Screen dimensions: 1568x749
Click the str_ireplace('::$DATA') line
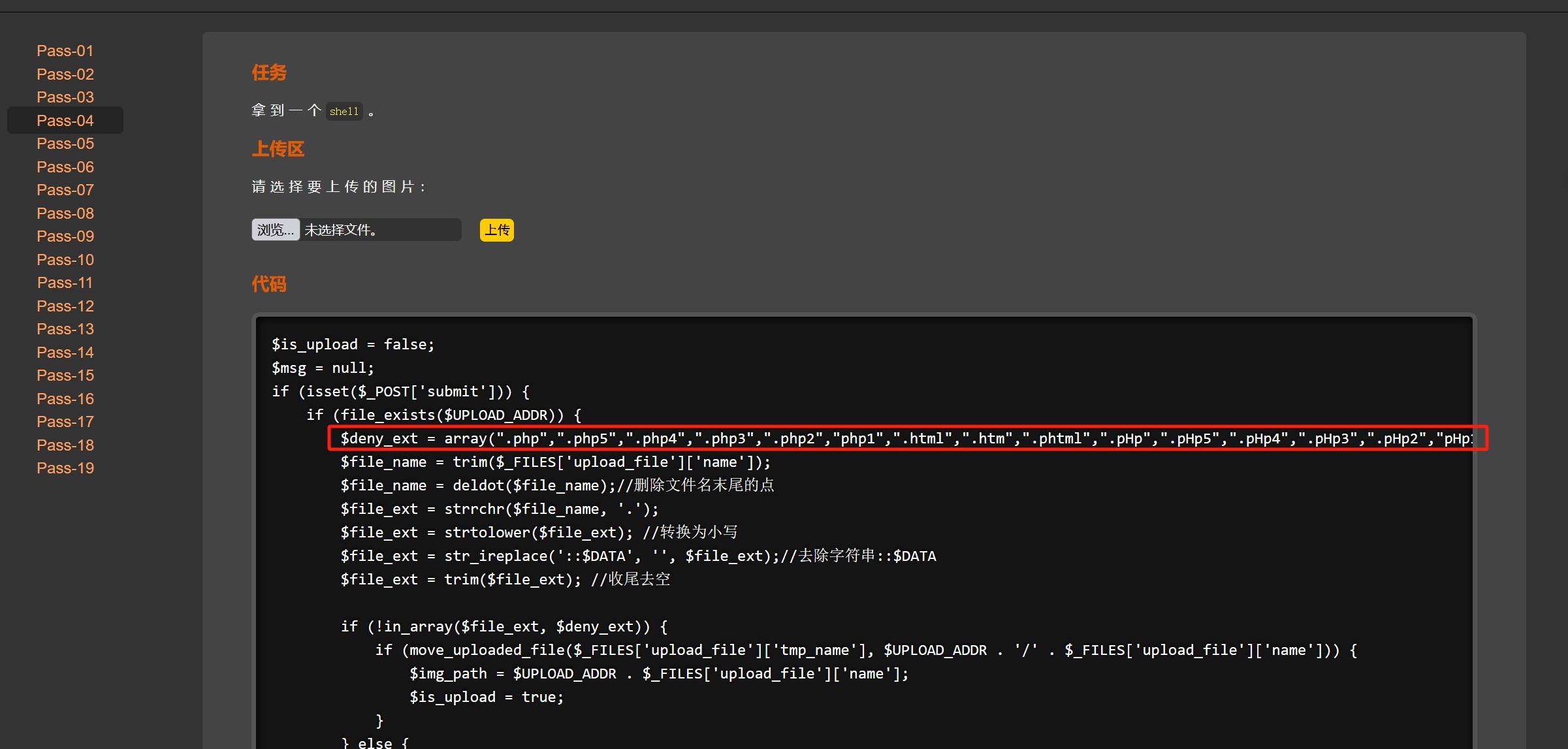point(638,556)
